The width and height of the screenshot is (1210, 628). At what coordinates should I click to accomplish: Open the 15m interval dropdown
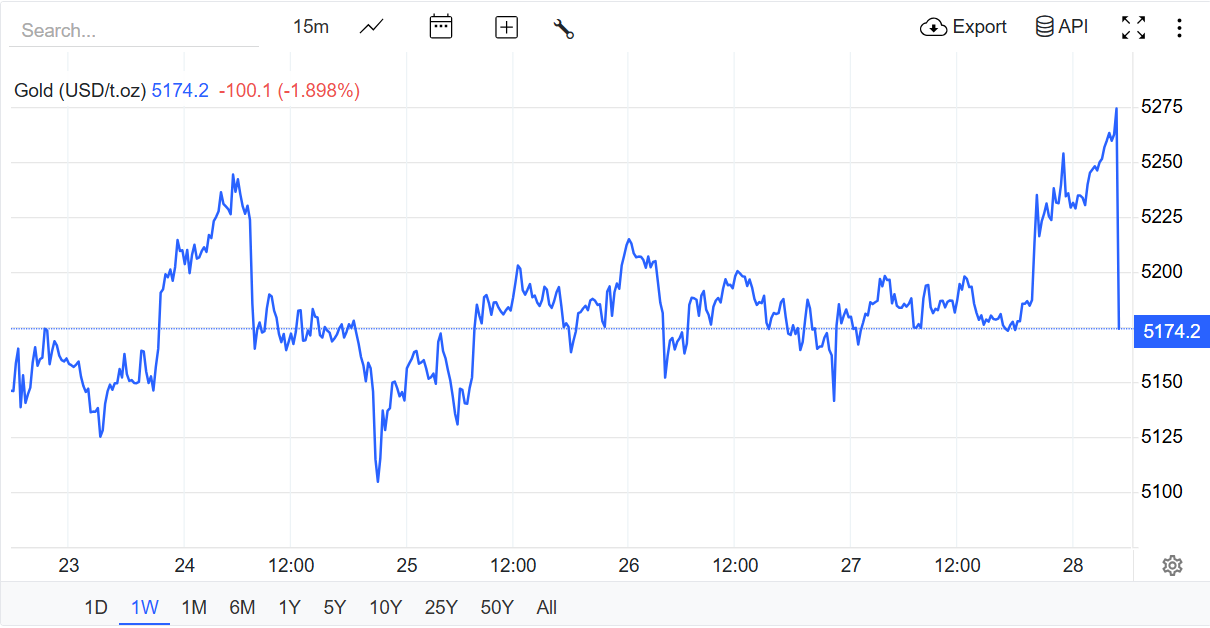tap(311, 27)
